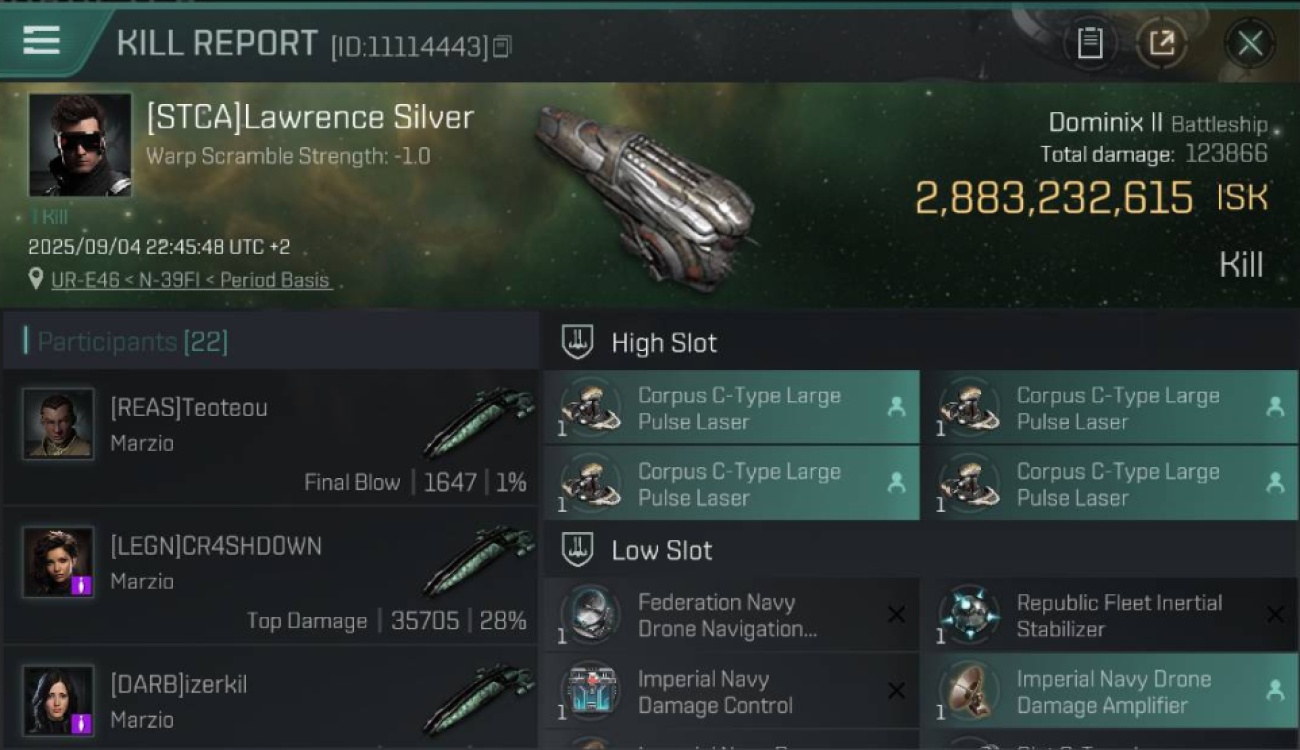Share the kill report via export icon

[1161, 43]
